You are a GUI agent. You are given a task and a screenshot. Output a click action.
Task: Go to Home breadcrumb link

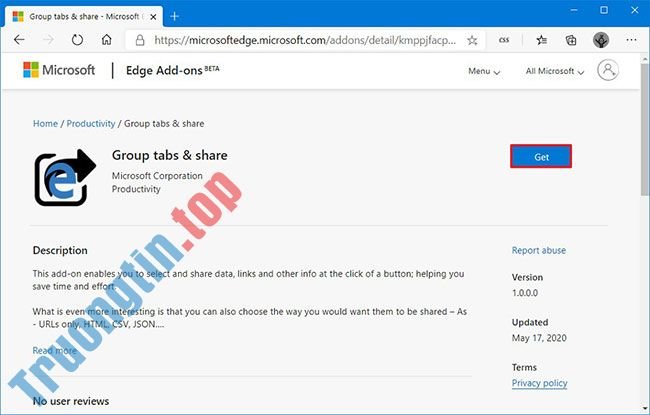pyautogui.click(x=45, y=124)
